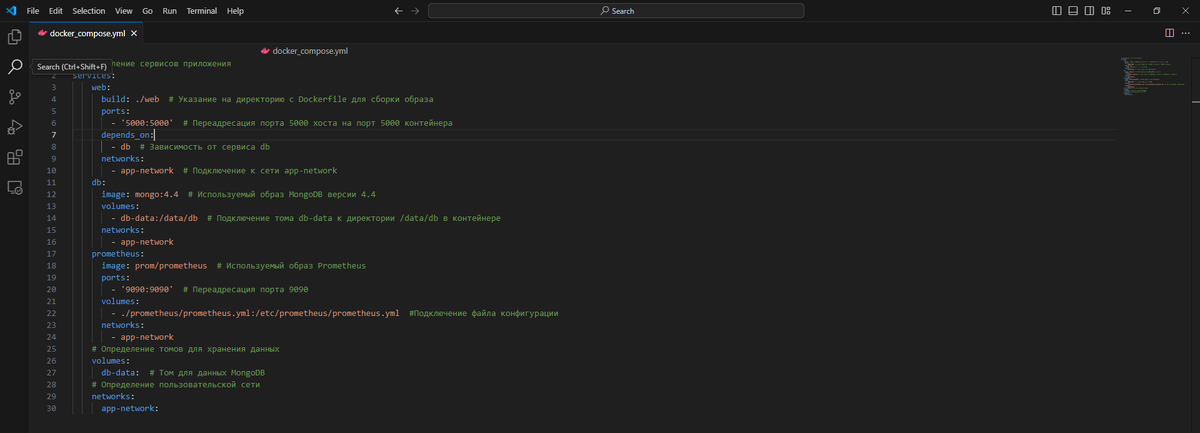Click comment 'Подключение файла конфигурации'
Image resolution: width=1200 pixels, height=433 pixels.
pyautogui.click(x=486, y=313)
